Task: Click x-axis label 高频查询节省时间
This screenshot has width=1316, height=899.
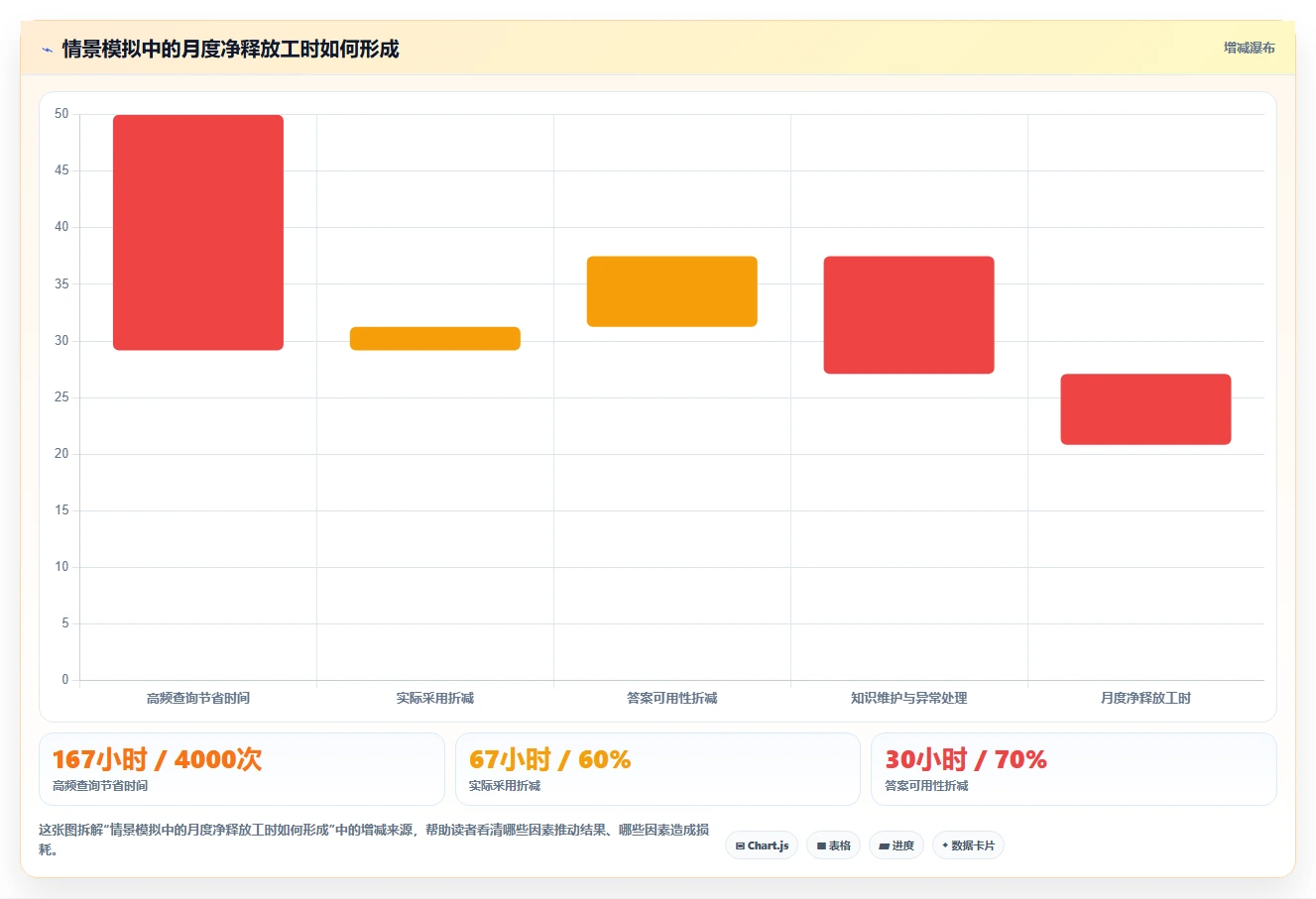Action: point(198,698)
